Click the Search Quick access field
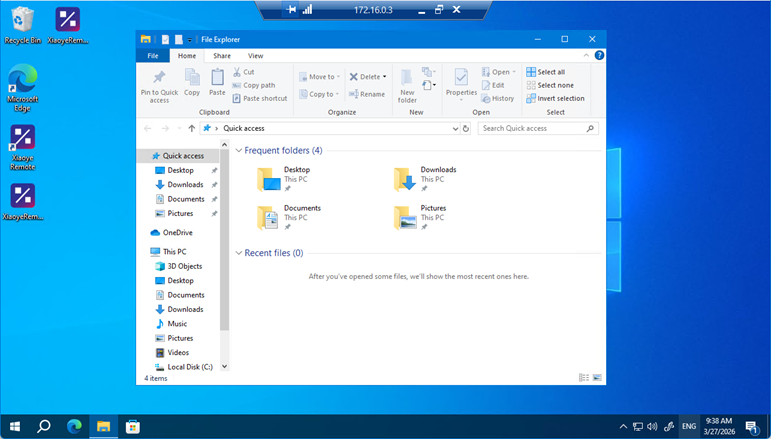This screenshot has width=771, height=439. pyautogui.click(x=535, y=129)
